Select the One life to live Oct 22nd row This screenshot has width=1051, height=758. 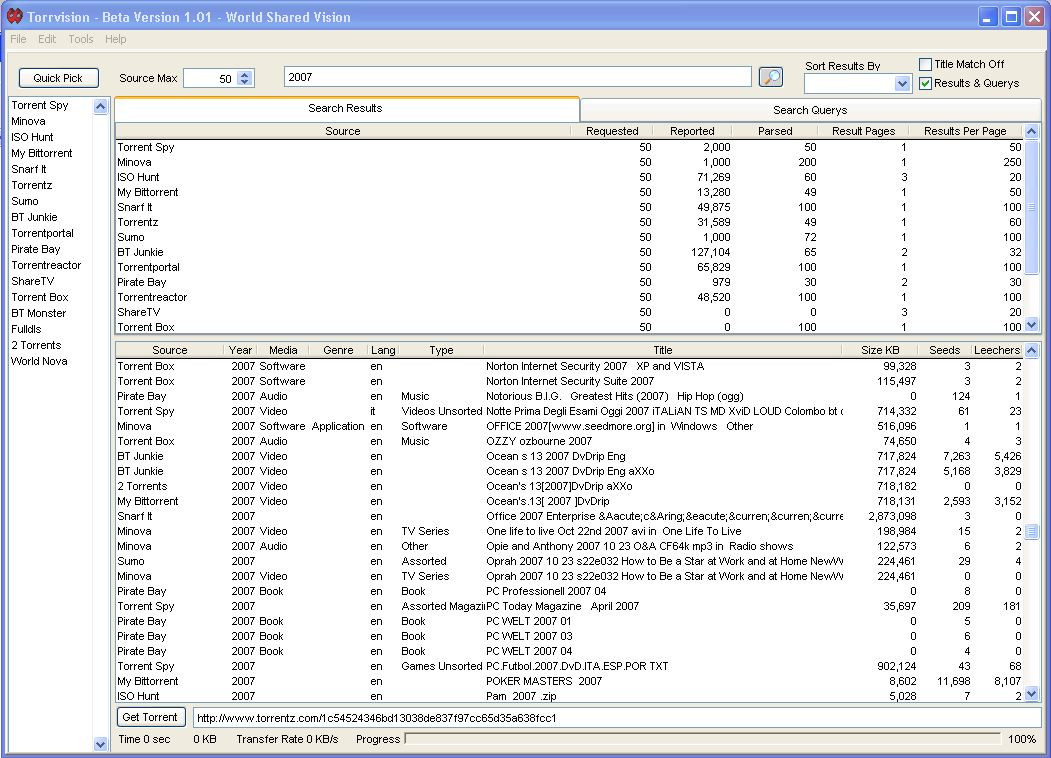[570, 531]
